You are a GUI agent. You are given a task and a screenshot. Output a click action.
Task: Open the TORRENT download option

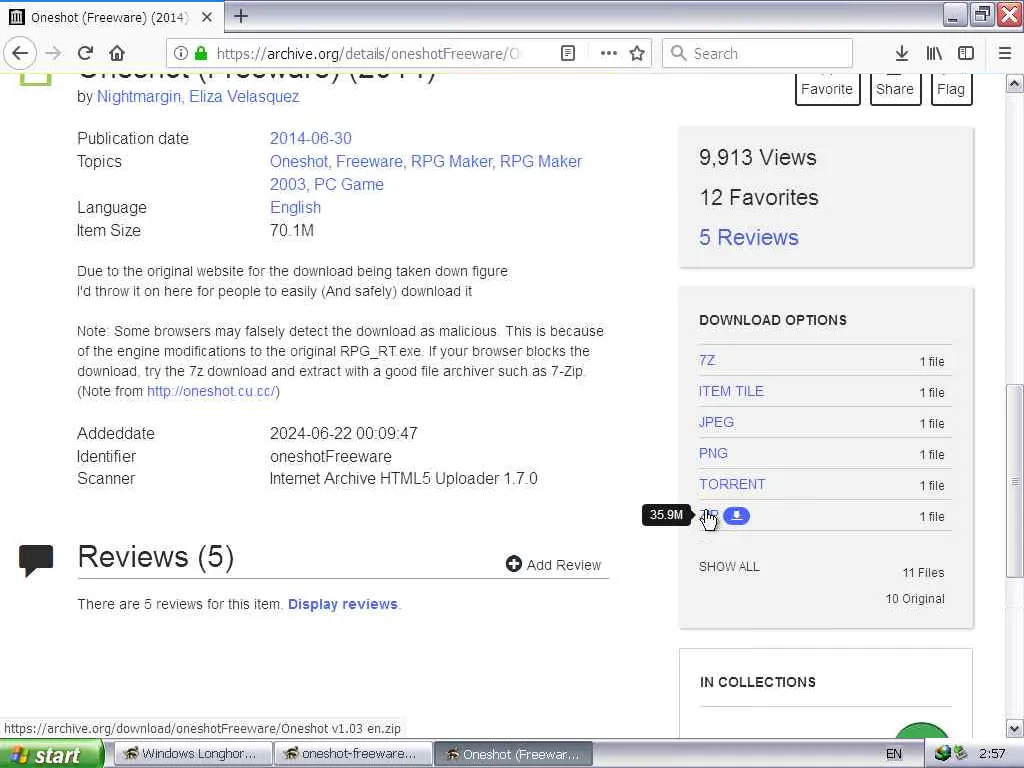731,485
